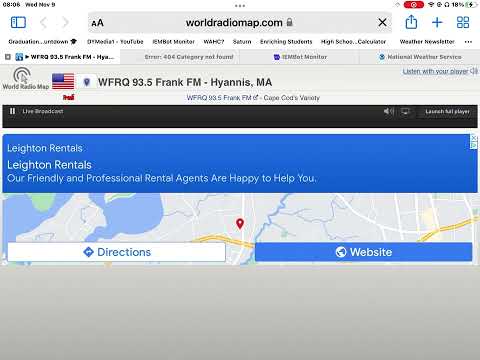The width and height of the screenshot is (480, 360).
Task: Open the Graduation Countdown bookmark
Action: [x=42, y=42]
